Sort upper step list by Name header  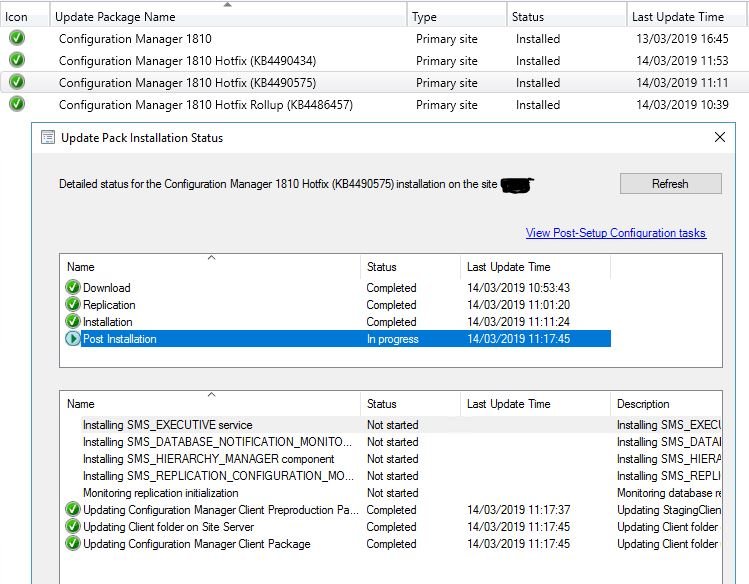coord(210,267)
